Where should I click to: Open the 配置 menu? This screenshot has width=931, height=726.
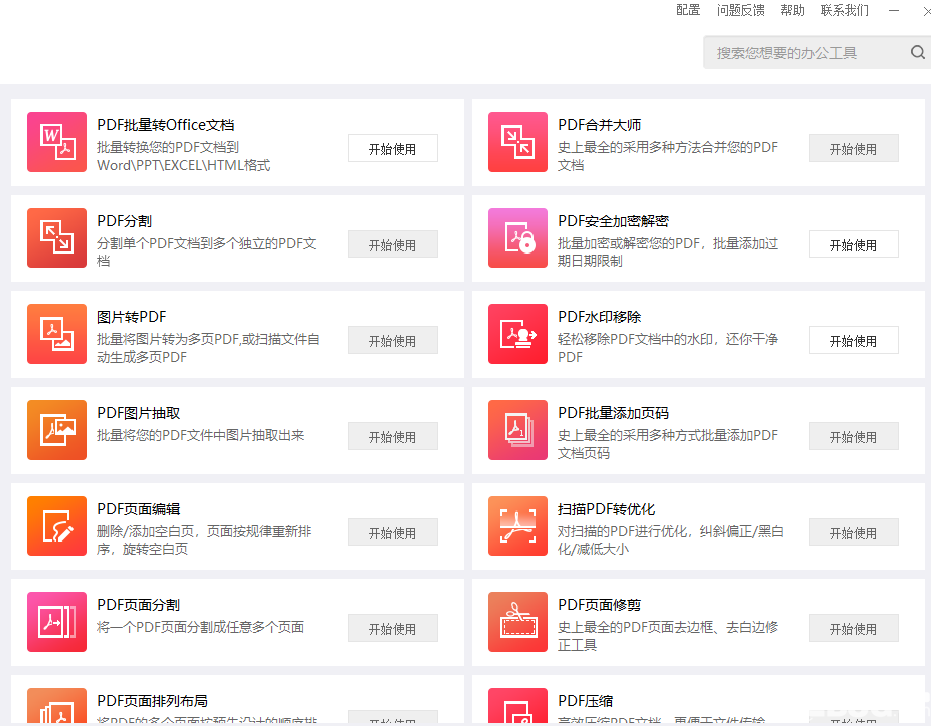pyautogui.click(x=687, y=10)
